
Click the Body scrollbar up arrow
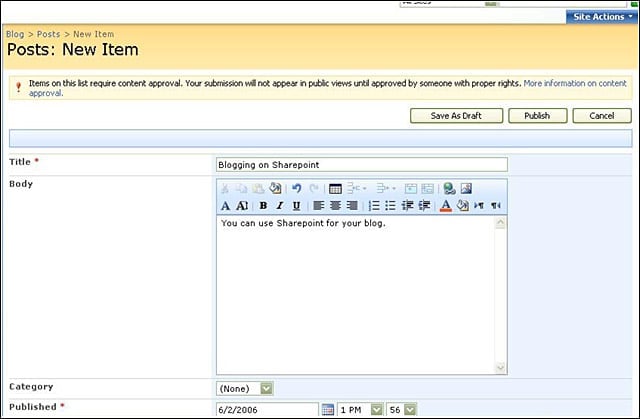(x=500, y=223)
